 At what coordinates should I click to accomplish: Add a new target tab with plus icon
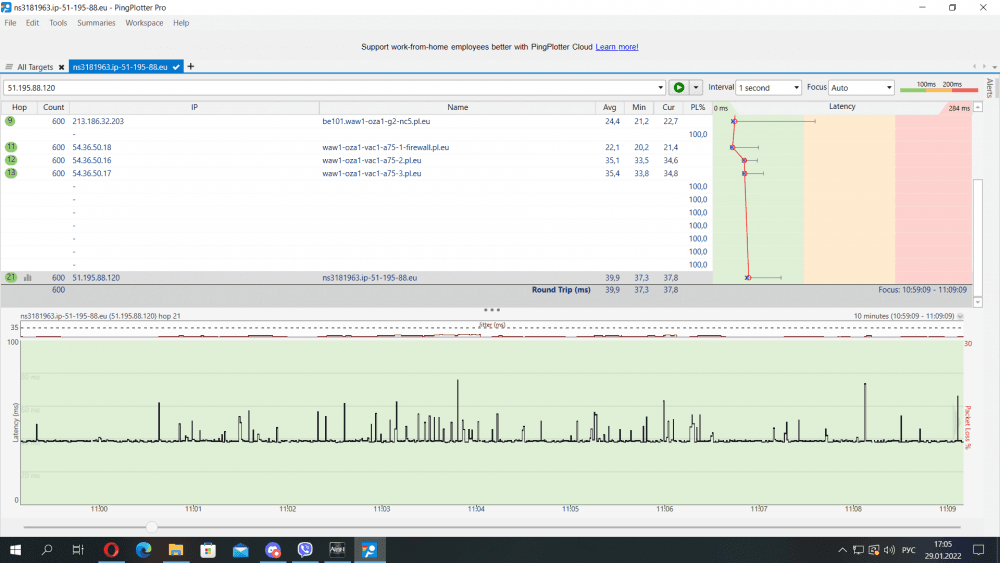coord(191,66)
